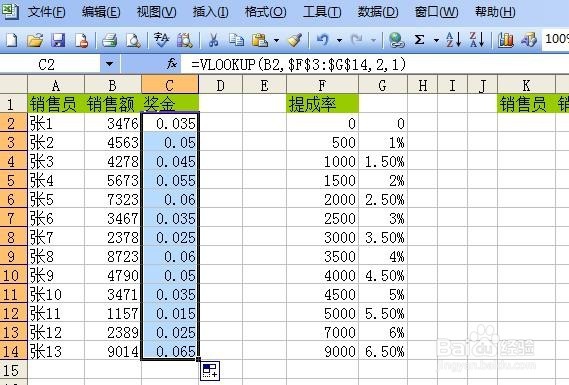
Task: Click the Open folder icon
Action: (35, 40)
